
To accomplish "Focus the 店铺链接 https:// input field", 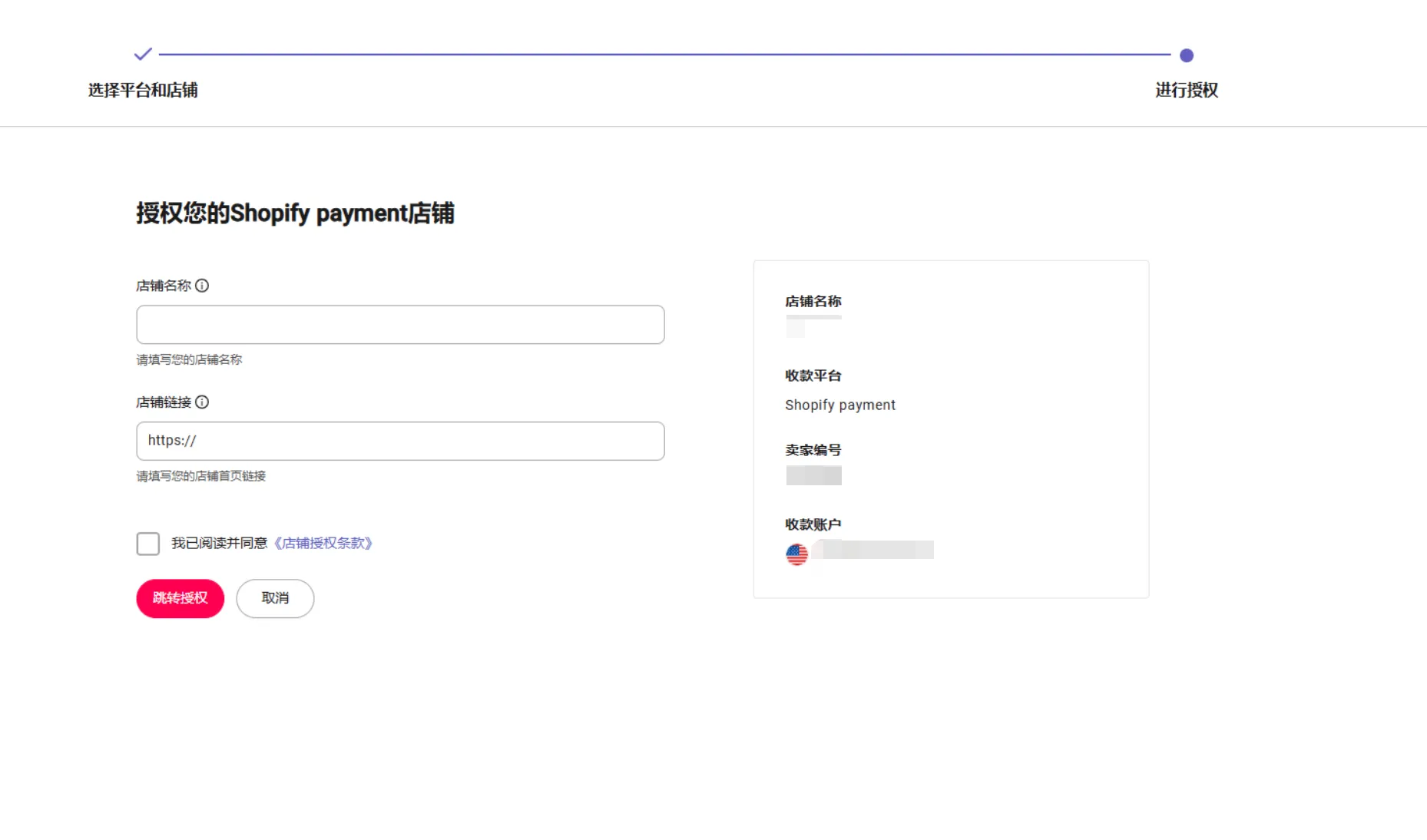I will tap(400, 441).
